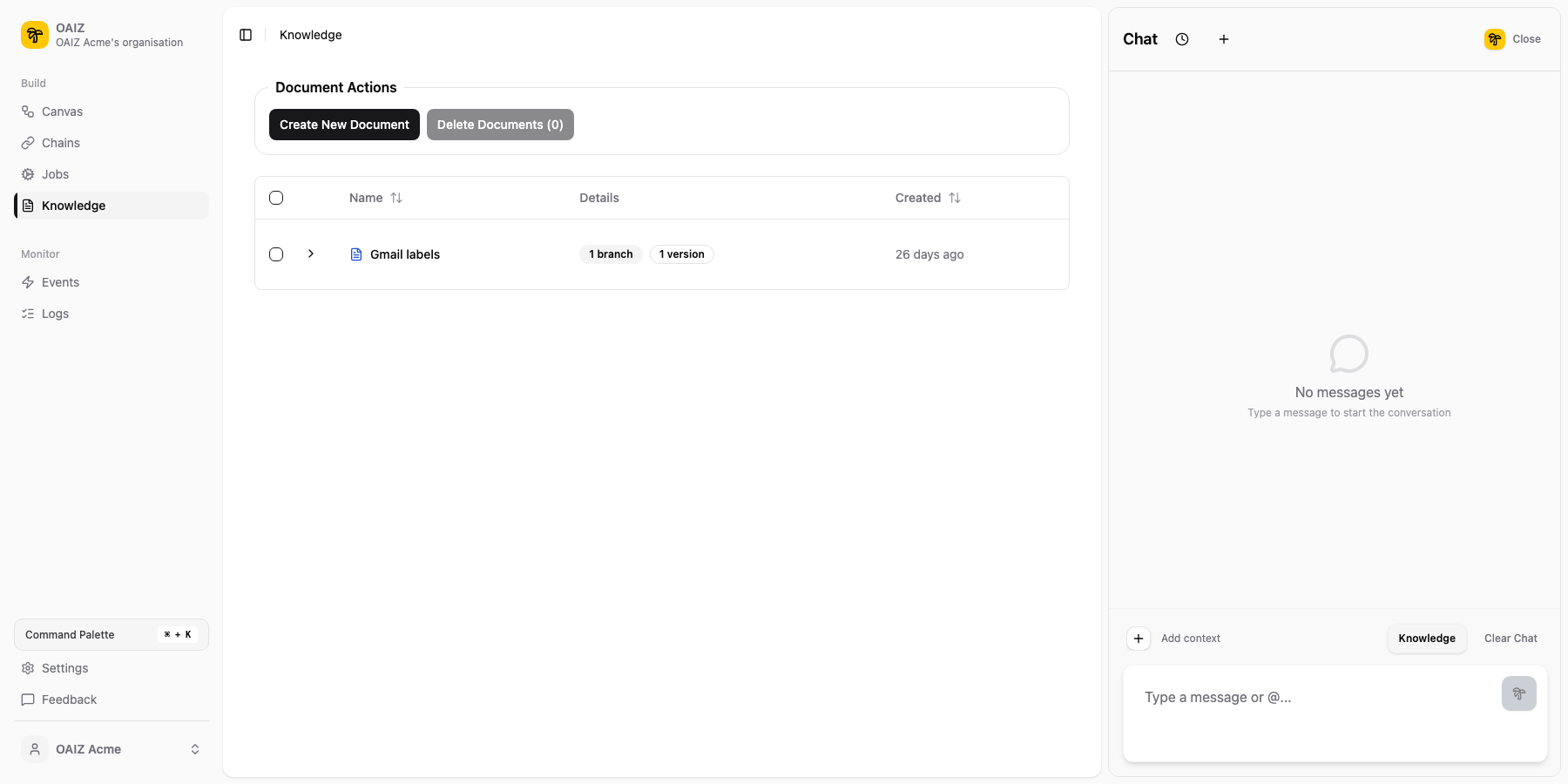
Task: Select the Jobs icon in the sidebar
Action: click(29, 173)
